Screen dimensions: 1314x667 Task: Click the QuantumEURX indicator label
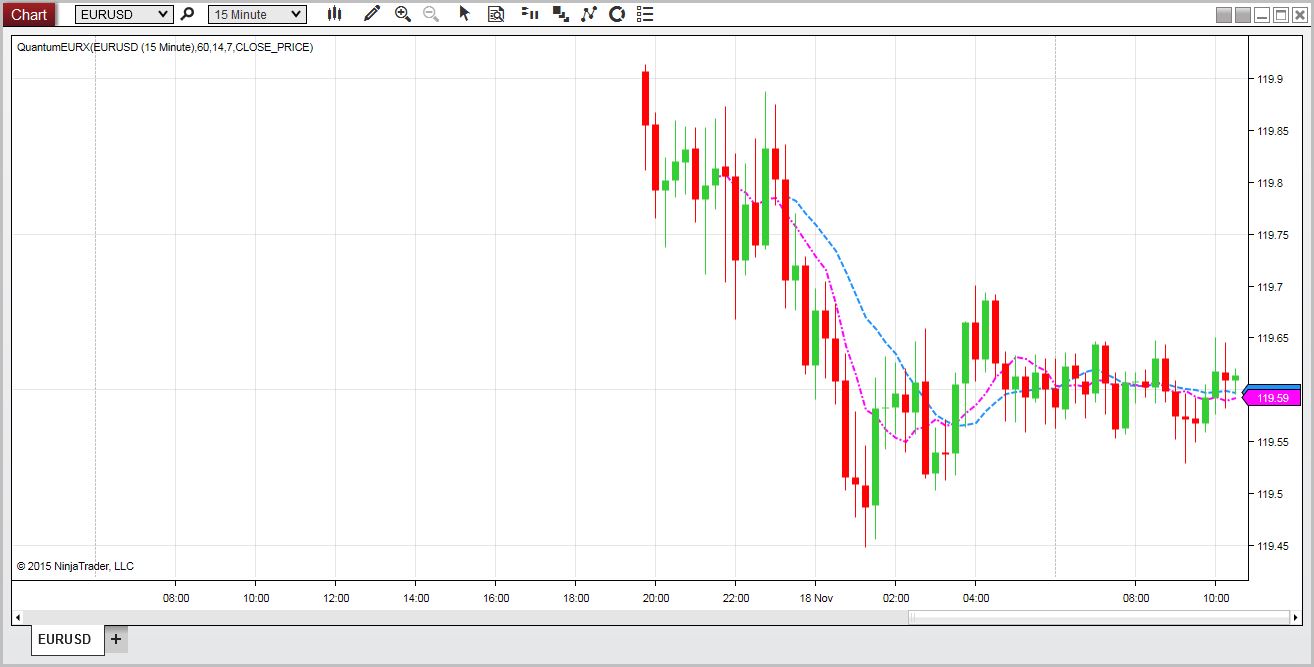pos(165,47)
